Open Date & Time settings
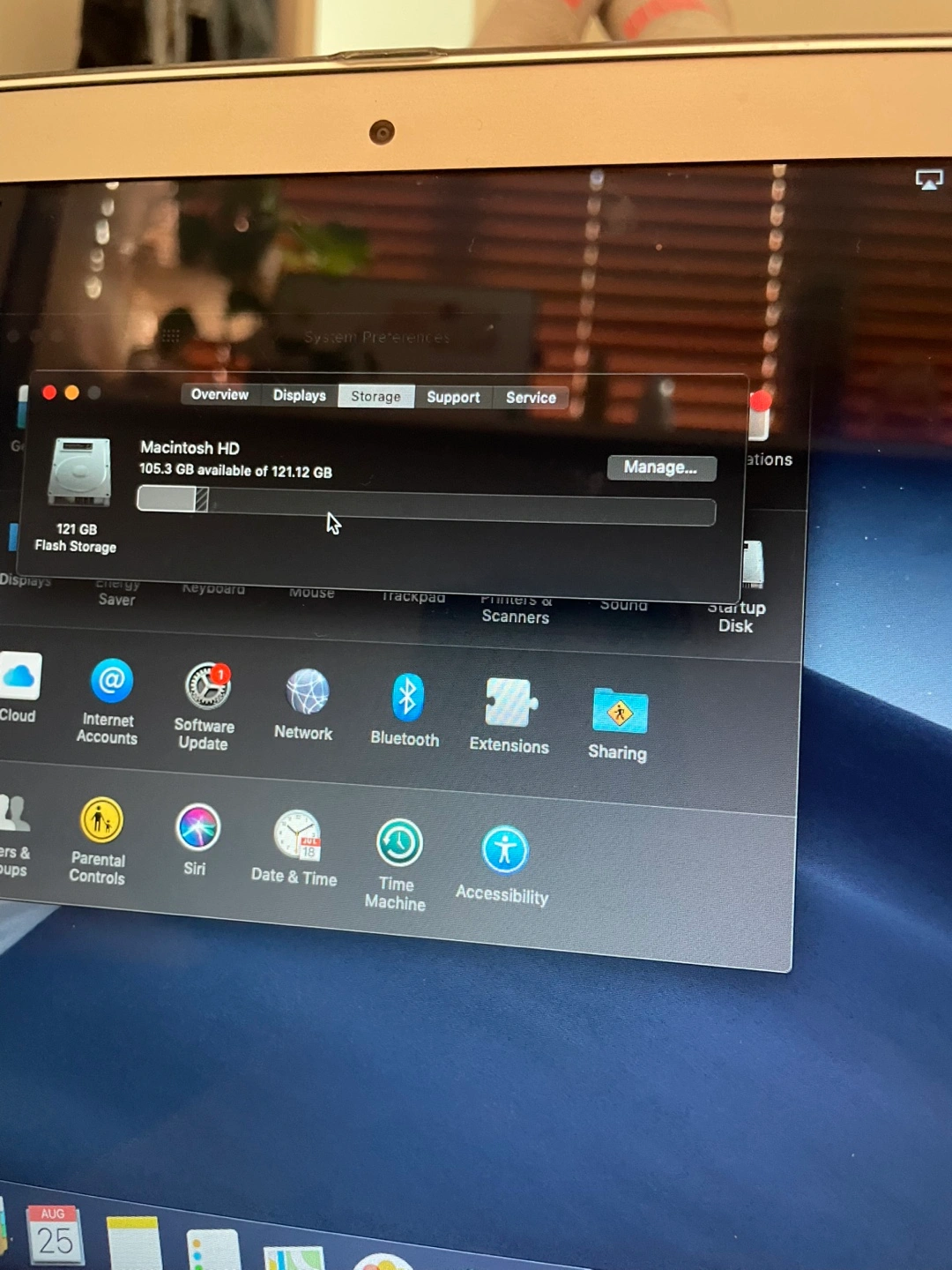This screenshot has height=1270, width=952. point(297,835)
